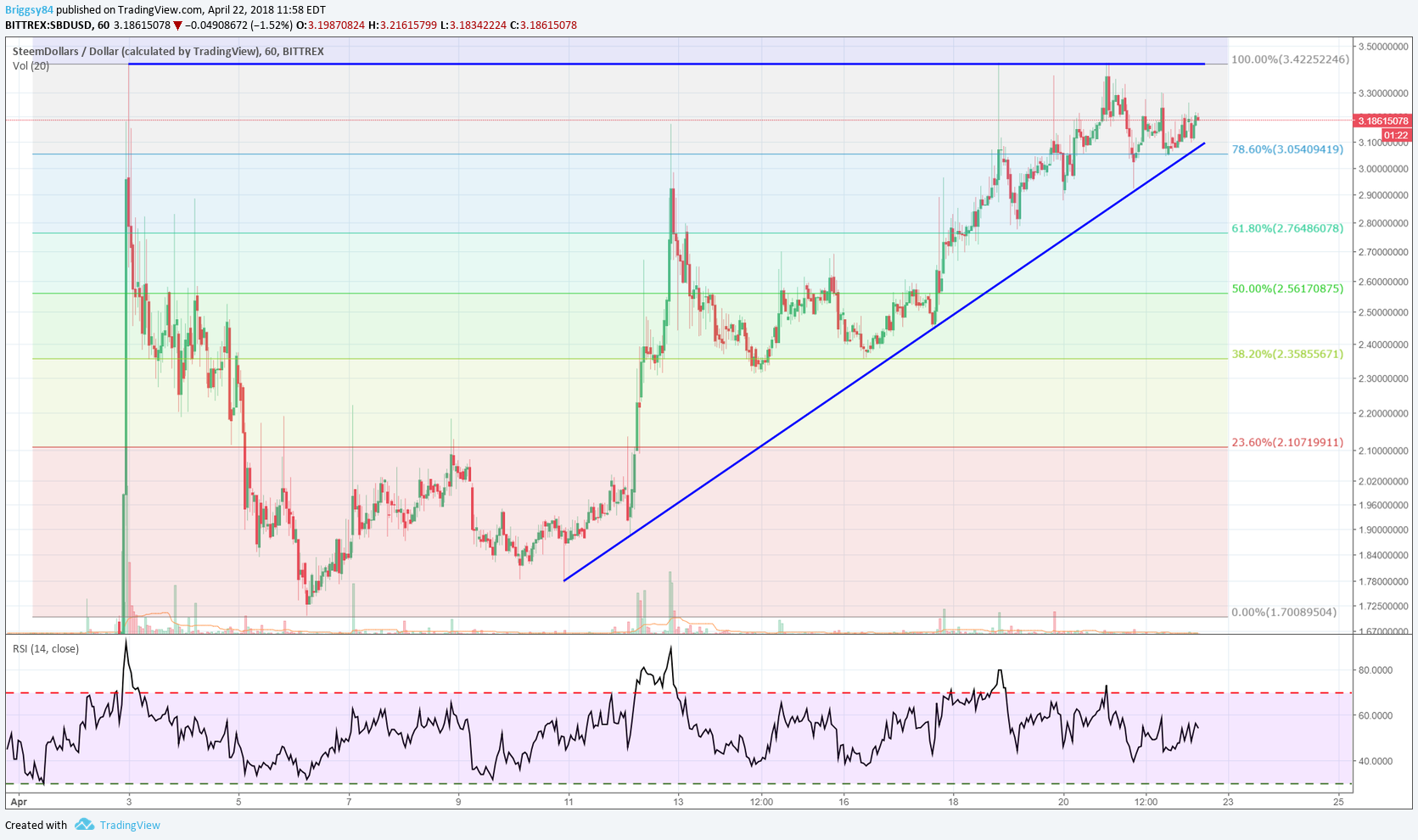The image size is (1418, 840).
Task: Click the 1.78000000 price axis label
Action: [1385, 581]
